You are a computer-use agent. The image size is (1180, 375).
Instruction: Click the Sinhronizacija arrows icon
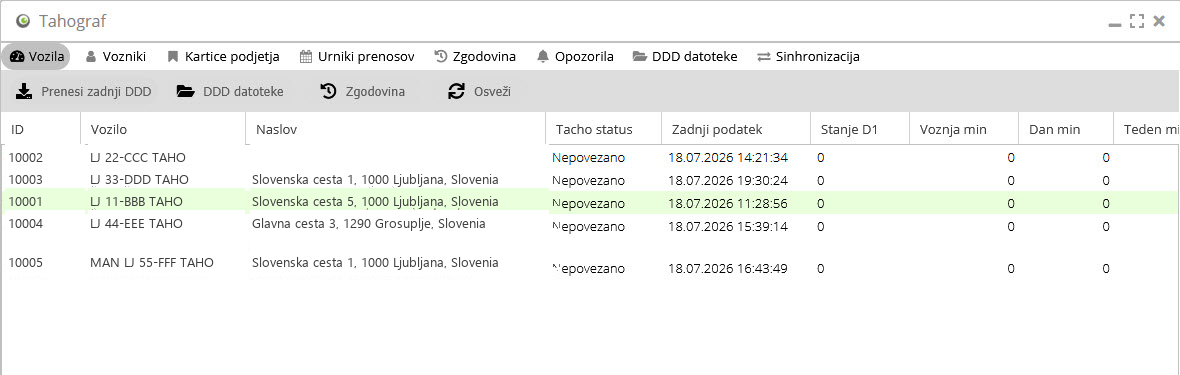pyautogui.click(x=764, y=56)
